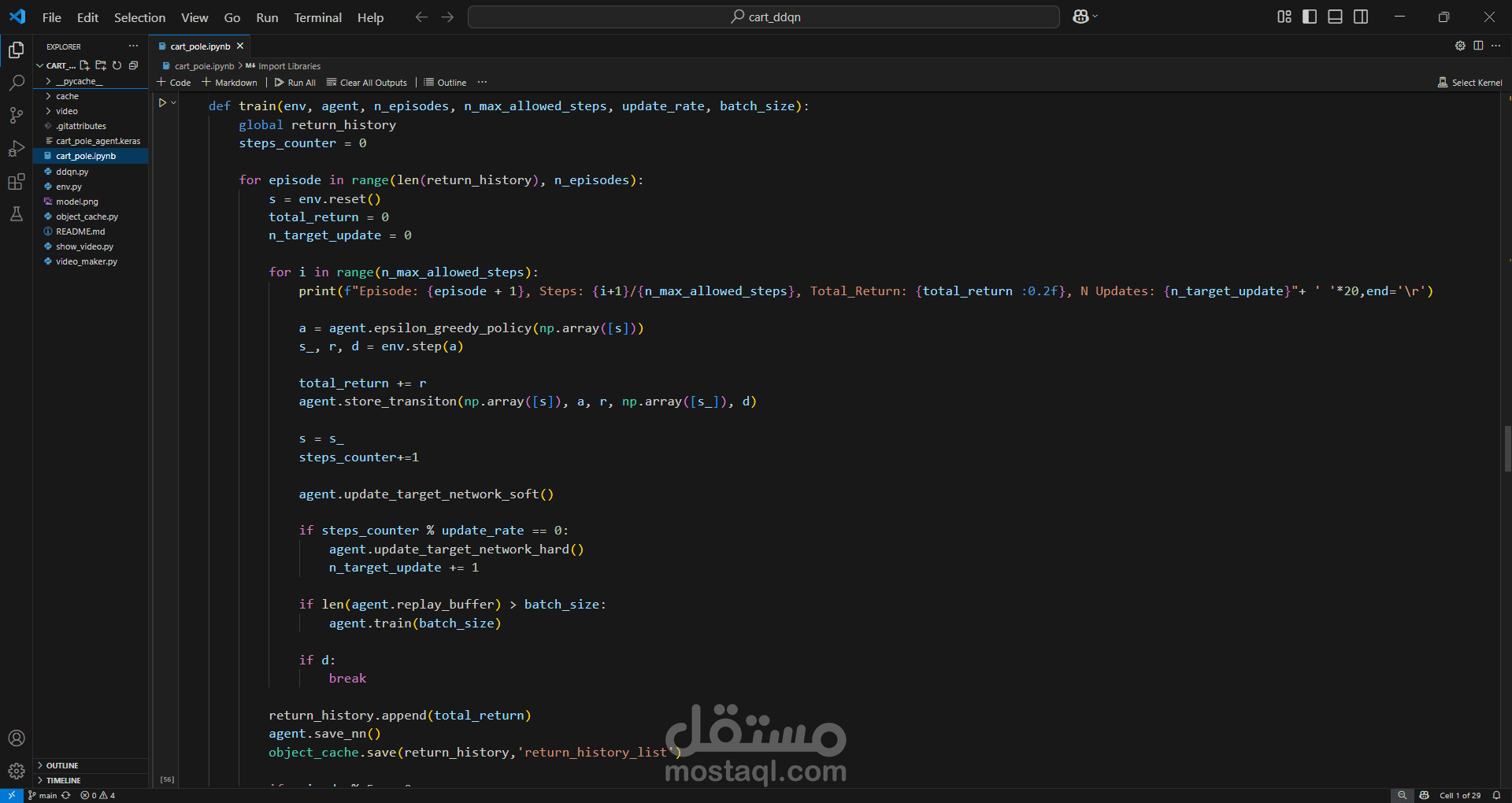
Task: Open Explorer views and more actions menu
Action: pyautogui.click(x=133, y=46)
